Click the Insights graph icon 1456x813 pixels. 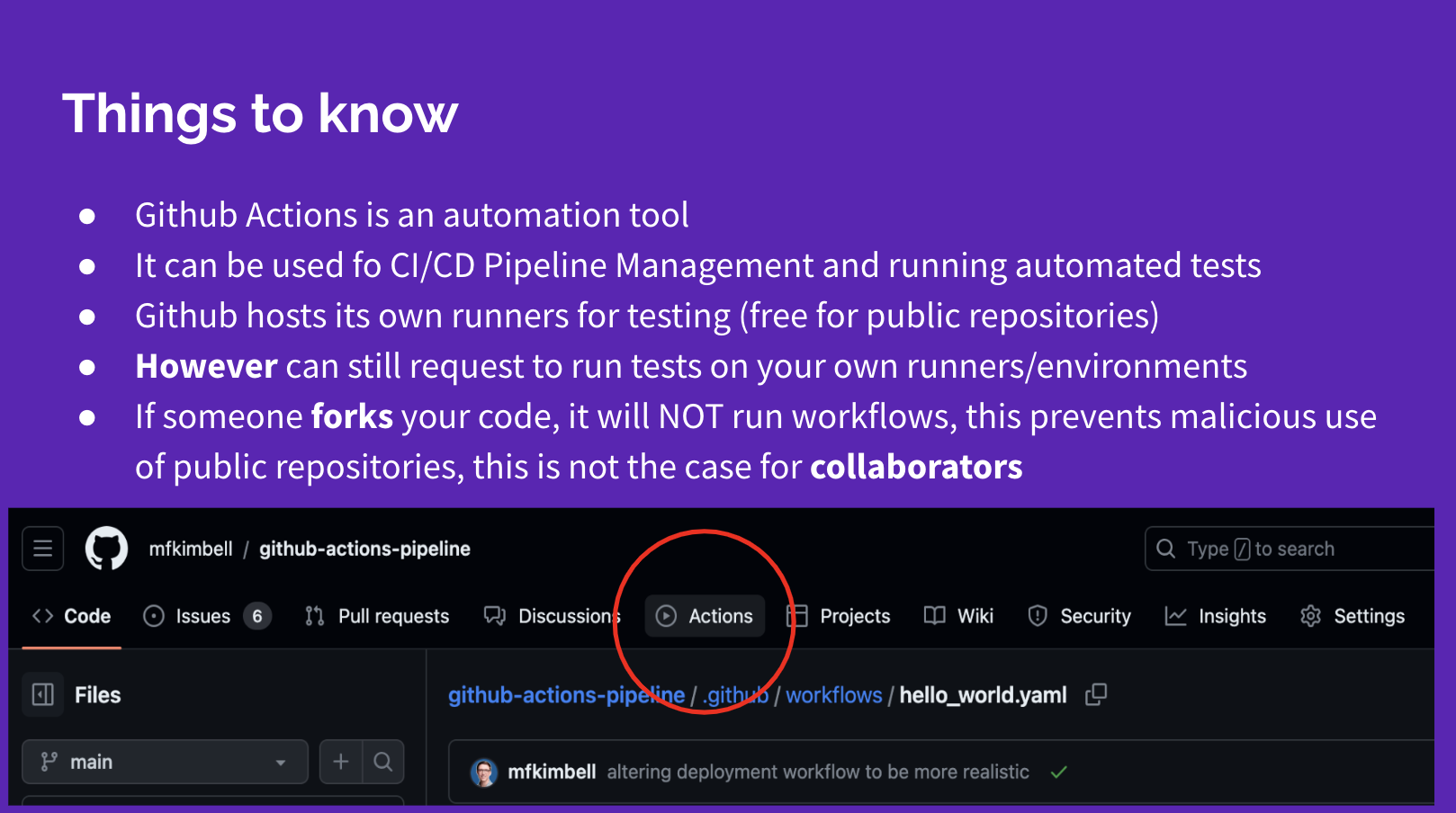pyautogui.click(x=1175, y=616)
